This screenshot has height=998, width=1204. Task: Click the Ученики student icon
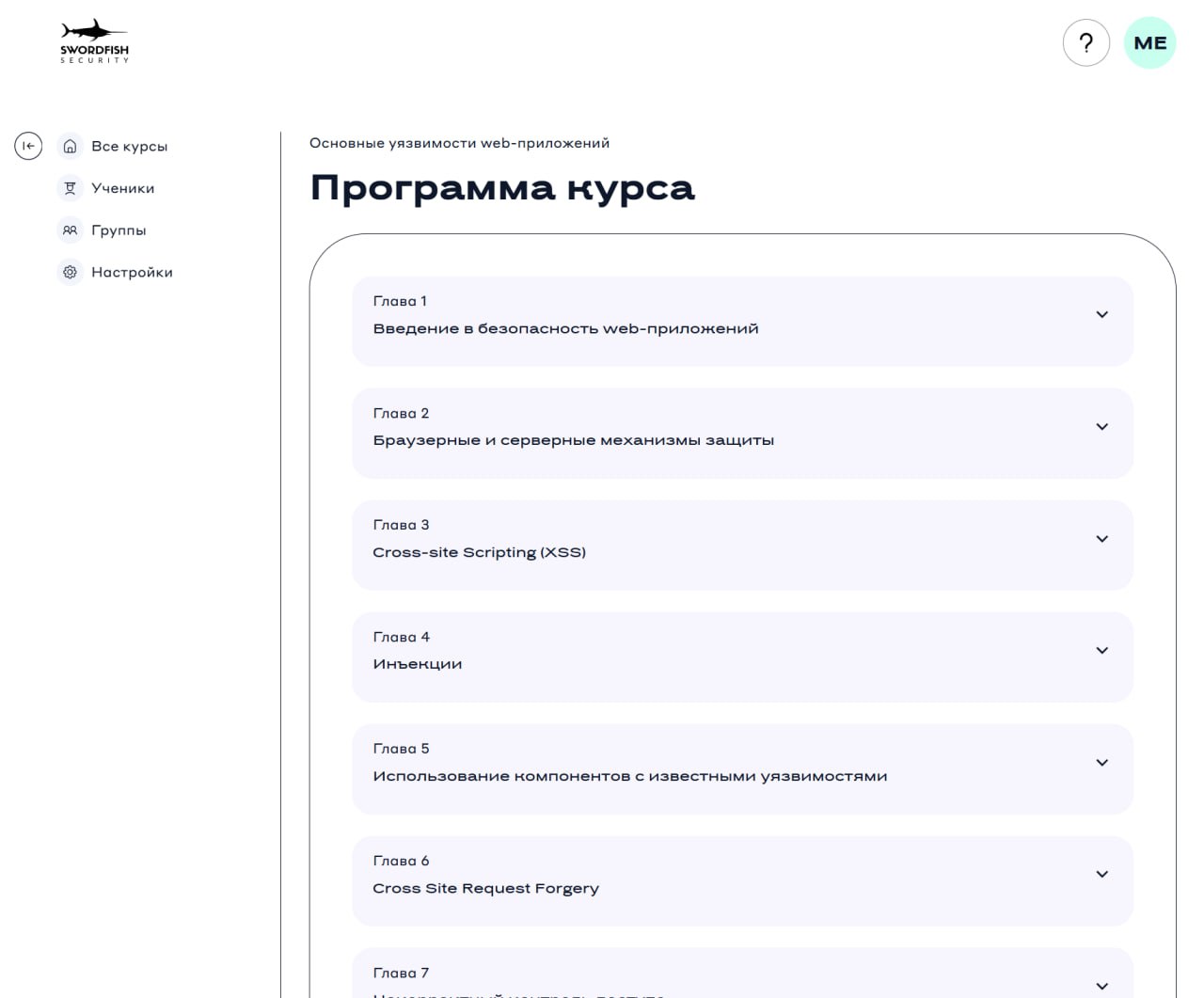tap(70, 188)
